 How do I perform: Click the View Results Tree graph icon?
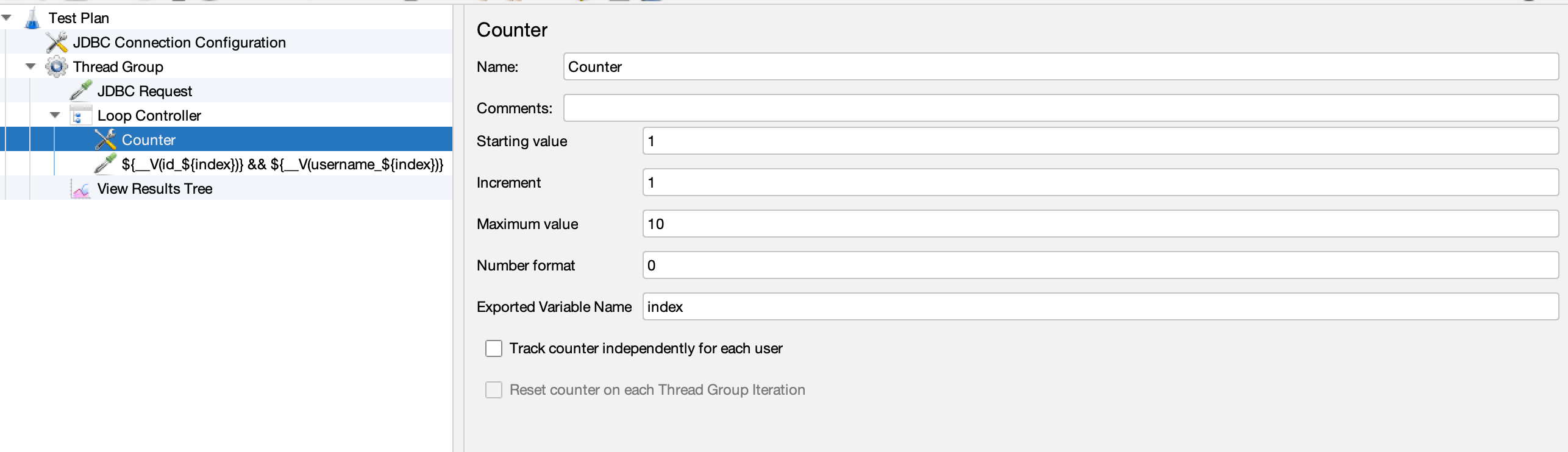[80, 189]
